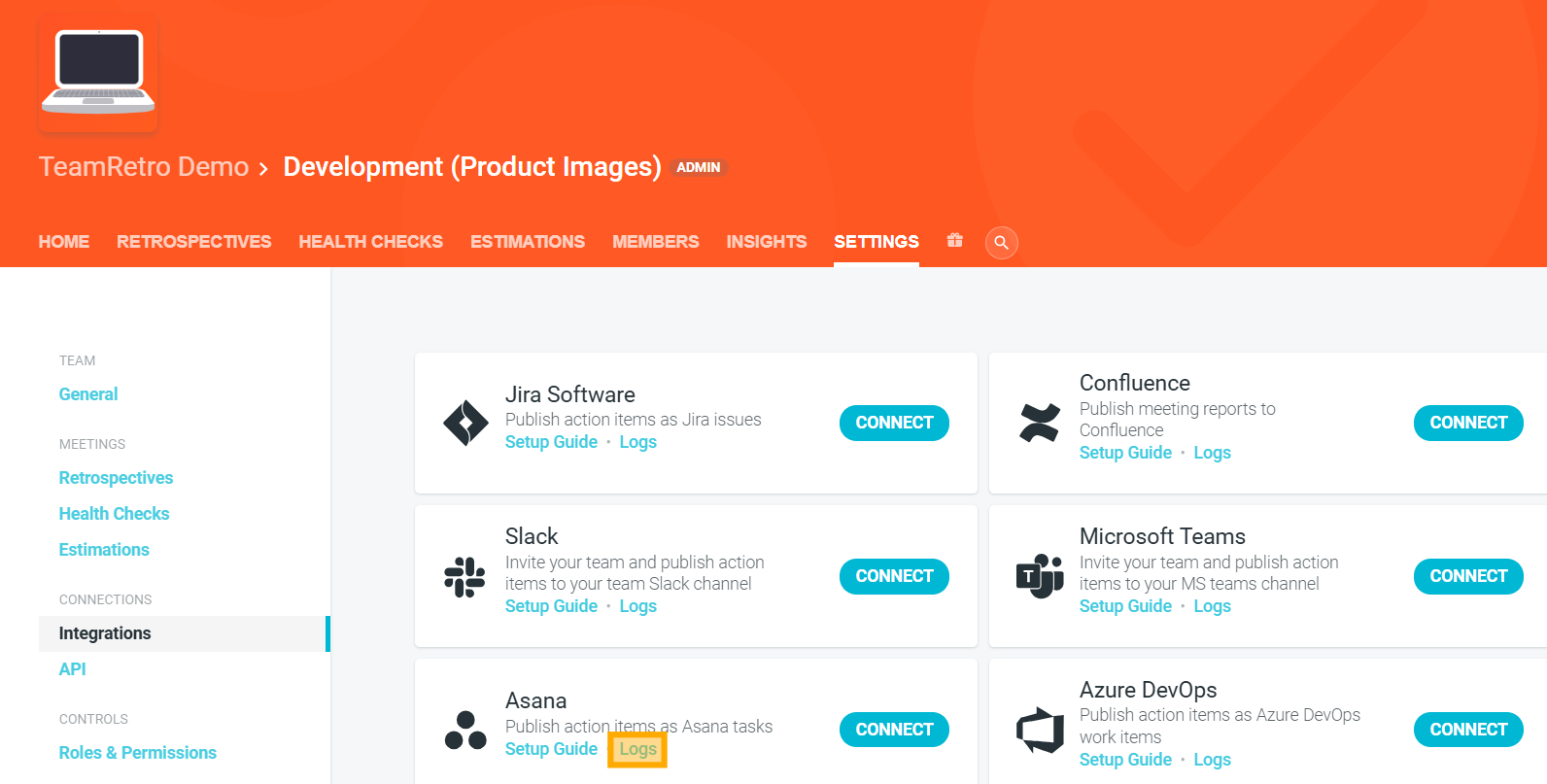Image resolution: width=1547 pixels, height=784 pixels.
Task: Open the gift box icon in navigation
Action: click(x=955, y=240)
